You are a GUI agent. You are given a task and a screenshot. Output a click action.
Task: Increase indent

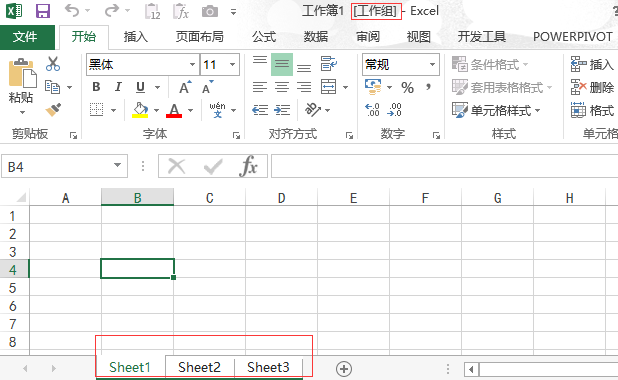click(282, 110)
